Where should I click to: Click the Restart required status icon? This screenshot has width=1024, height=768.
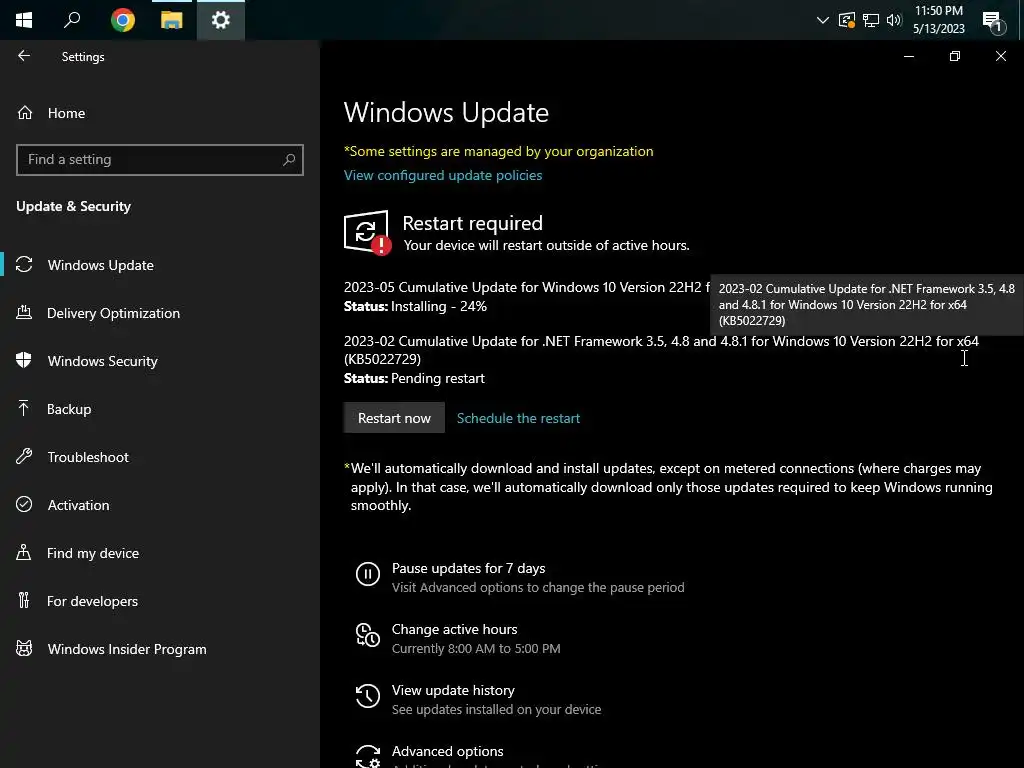[x=367, y=232]
